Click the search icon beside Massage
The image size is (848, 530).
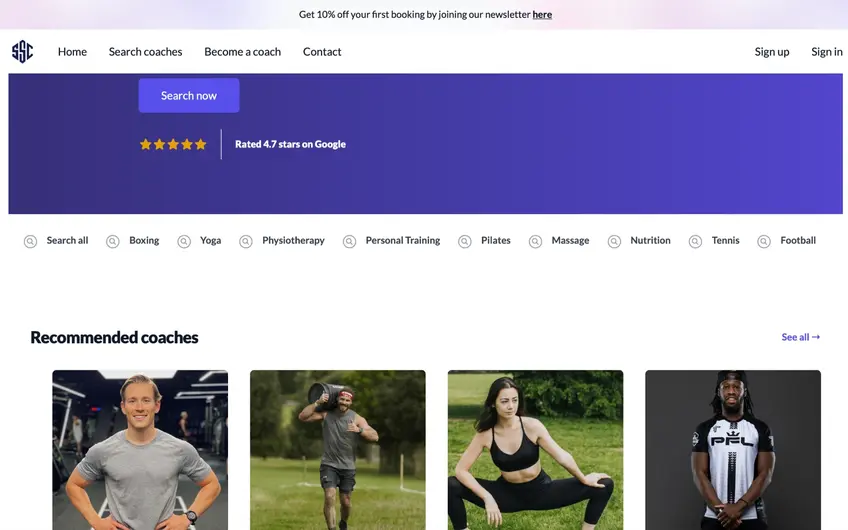535,241
